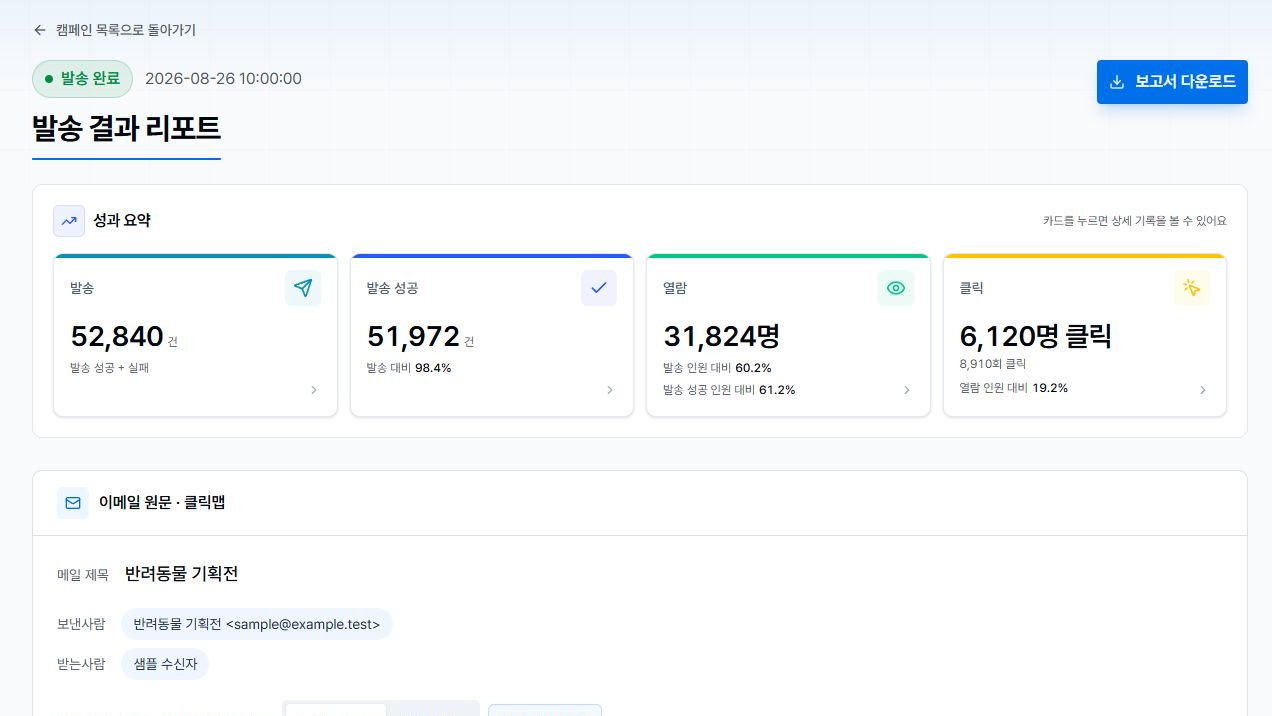Viewport: 1272px width, 716px height.
Task: Open the 52,840 건 발송 count
Action: tap(124, 337)
